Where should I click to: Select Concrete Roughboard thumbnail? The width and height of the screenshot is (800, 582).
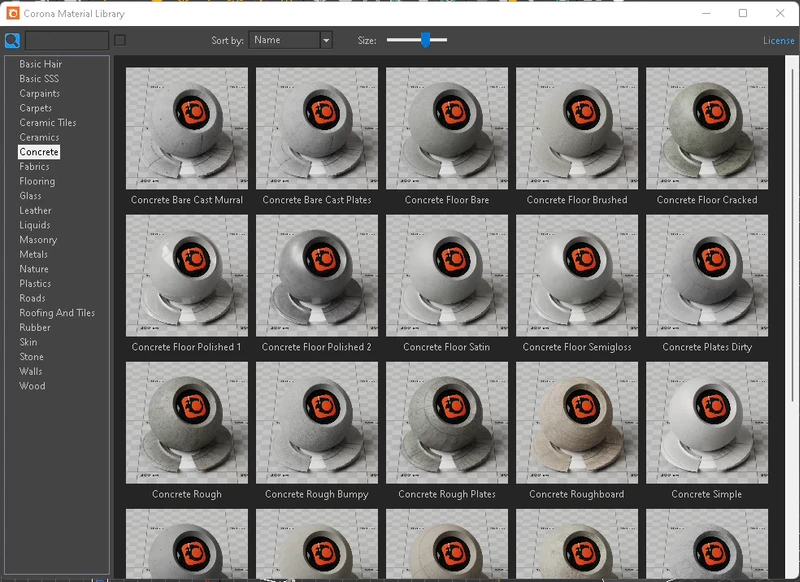click(x=577, y=422)
